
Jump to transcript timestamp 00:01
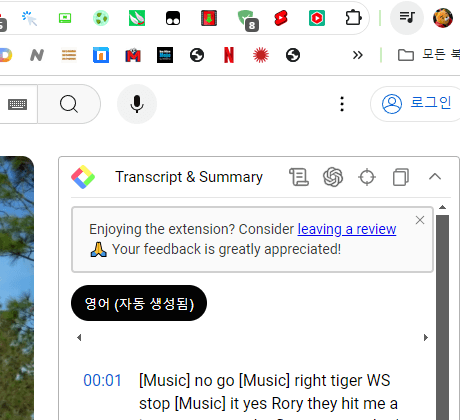point(102,380)
